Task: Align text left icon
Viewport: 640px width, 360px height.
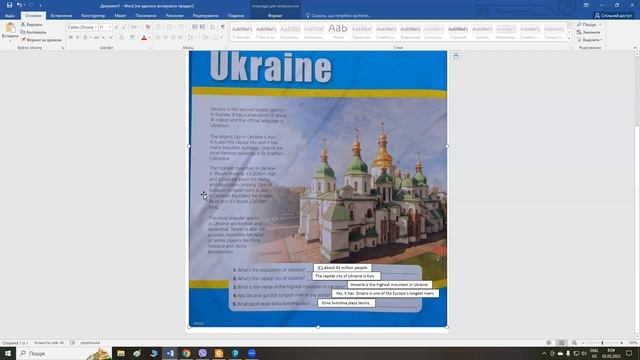Action: 158,38
